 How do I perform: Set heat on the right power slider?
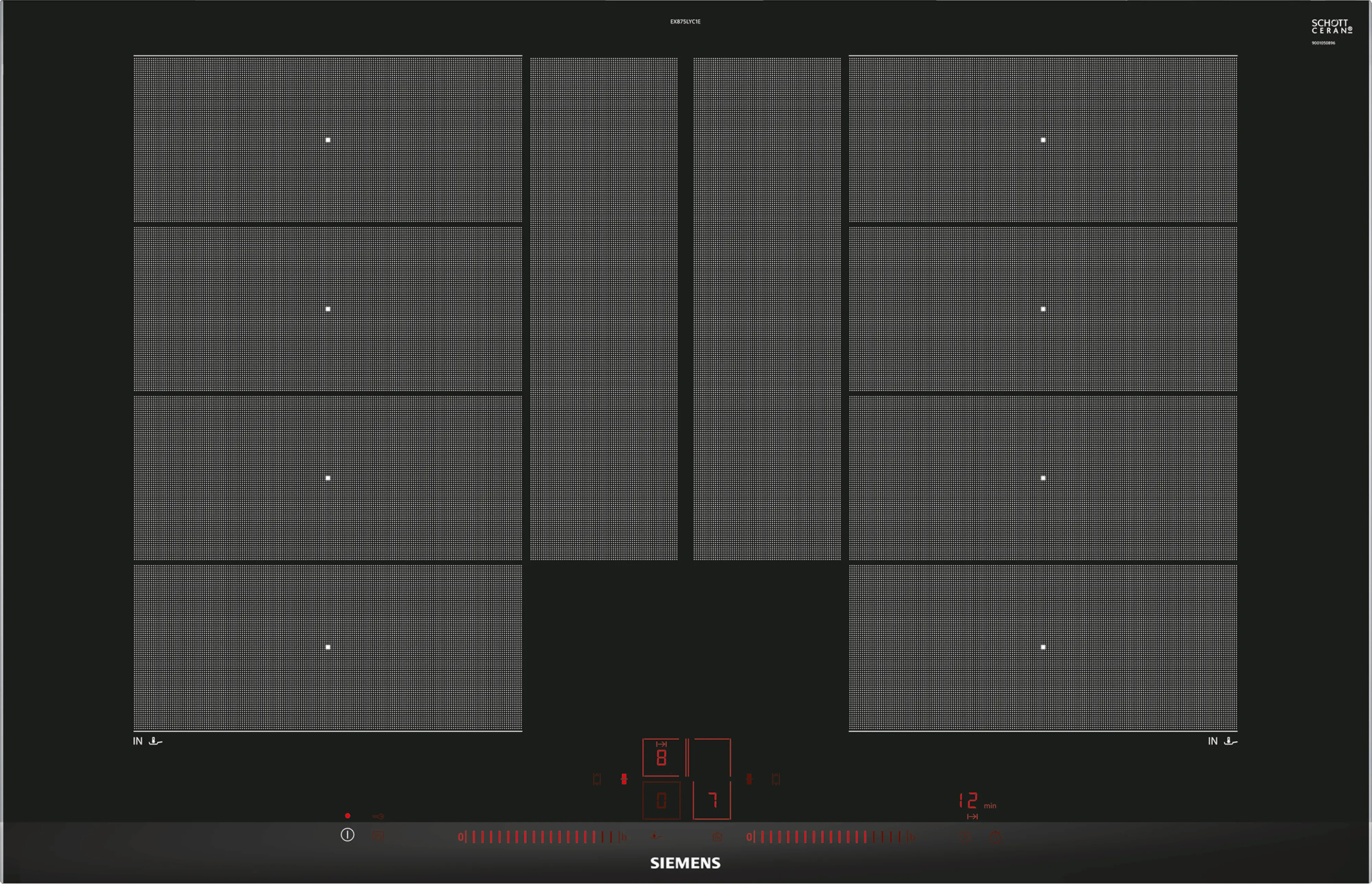pyautogui.click(x=831, y=837)
